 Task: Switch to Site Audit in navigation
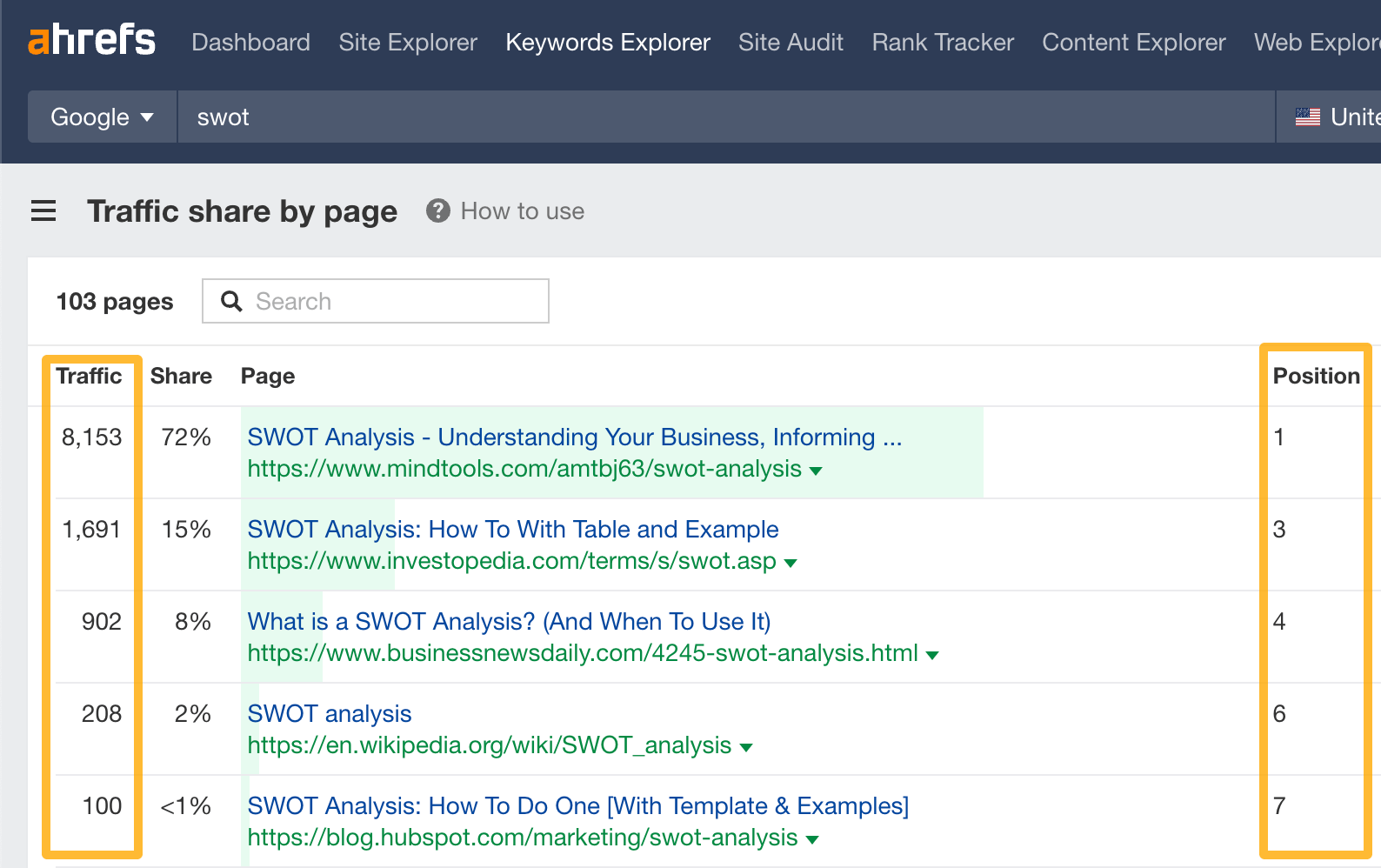[791, 42]
